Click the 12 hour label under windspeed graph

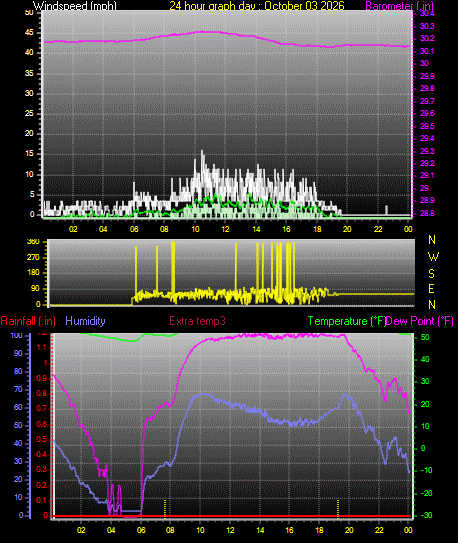point(225,229)
